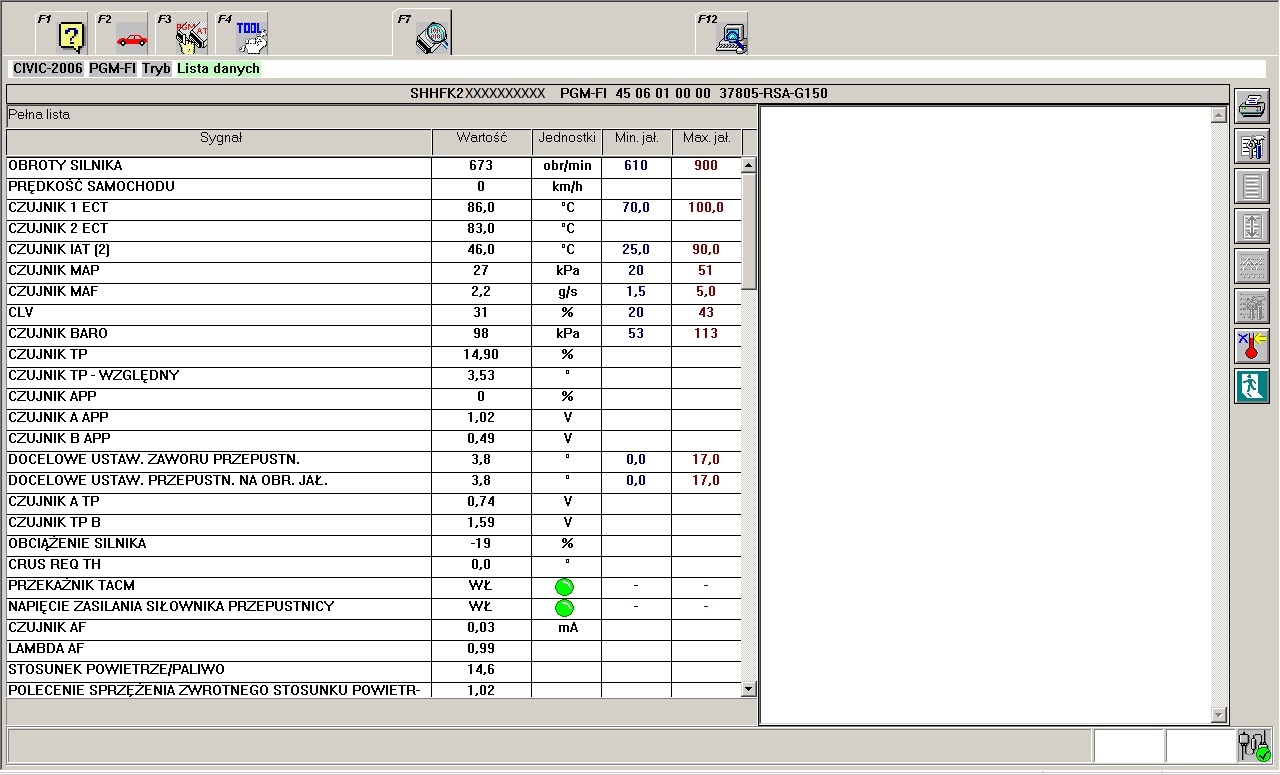Select DOCELOWE USTAW. PRZEPUSTN. NA OBR. JAŁ. row

pos(374,481)
